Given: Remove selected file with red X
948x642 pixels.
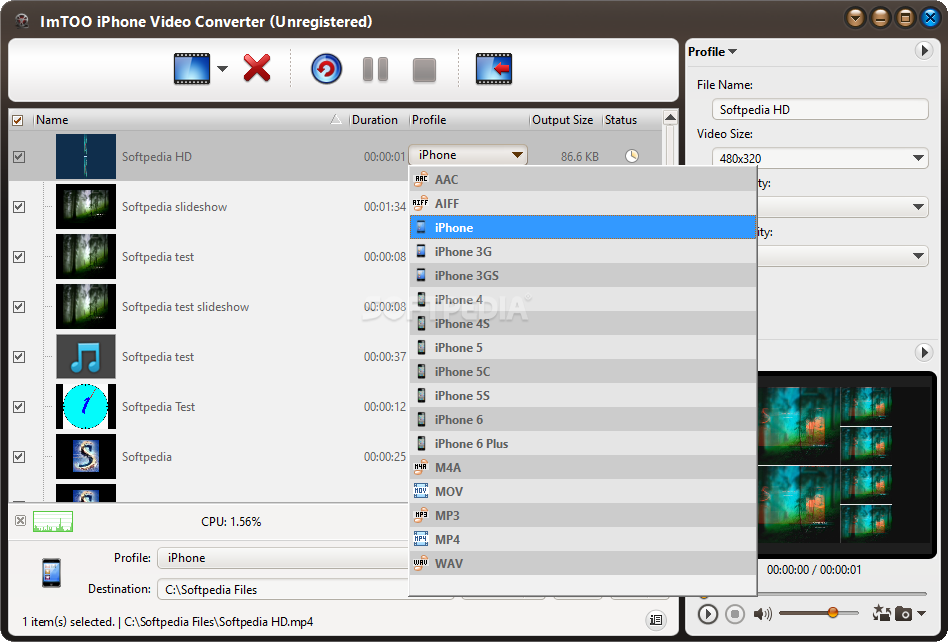Looking at the screenshot, I should click(x=257, y=68).
